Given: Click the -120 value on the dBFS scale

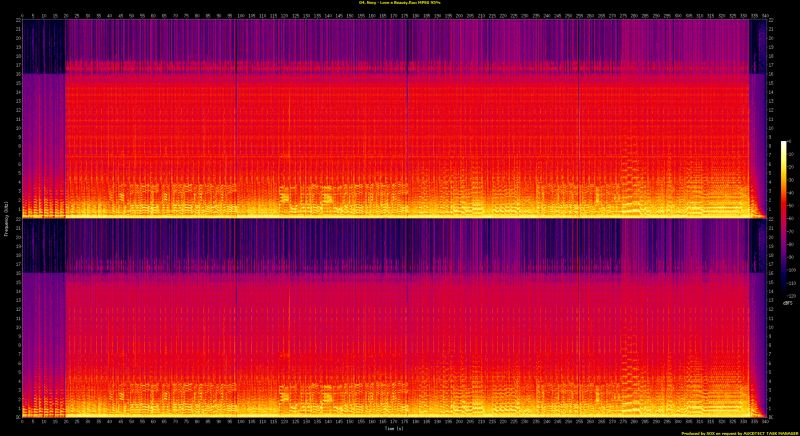Looking at the screenshot, I should 792,296.
